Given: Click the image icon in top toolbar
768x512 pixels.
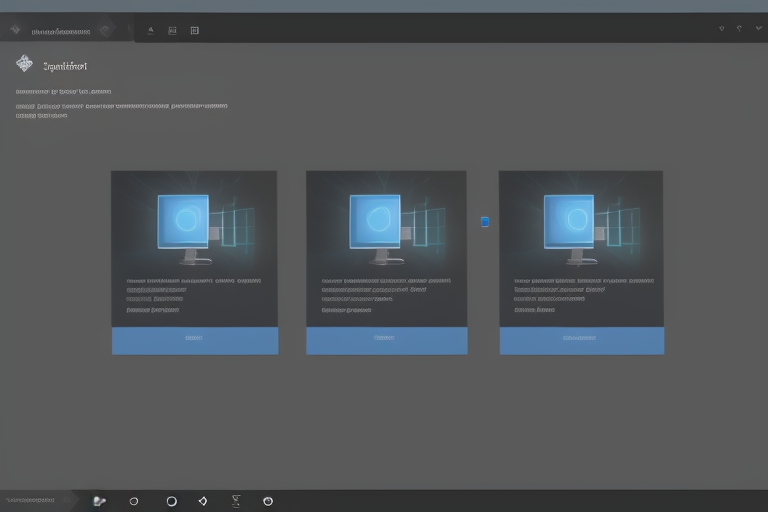Looking at the screenshot, I should tap(172, 30).
